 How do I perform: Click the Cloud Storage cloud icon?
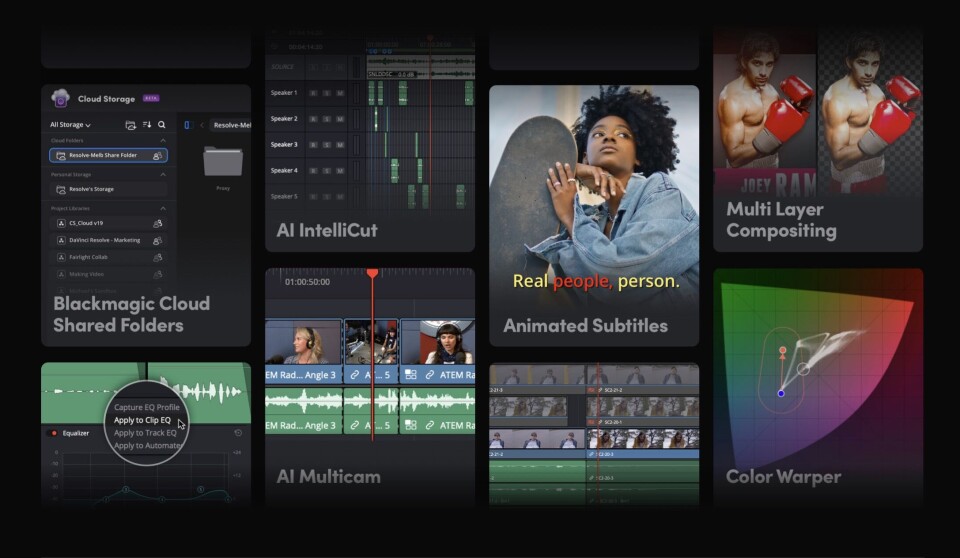[61, 99]
